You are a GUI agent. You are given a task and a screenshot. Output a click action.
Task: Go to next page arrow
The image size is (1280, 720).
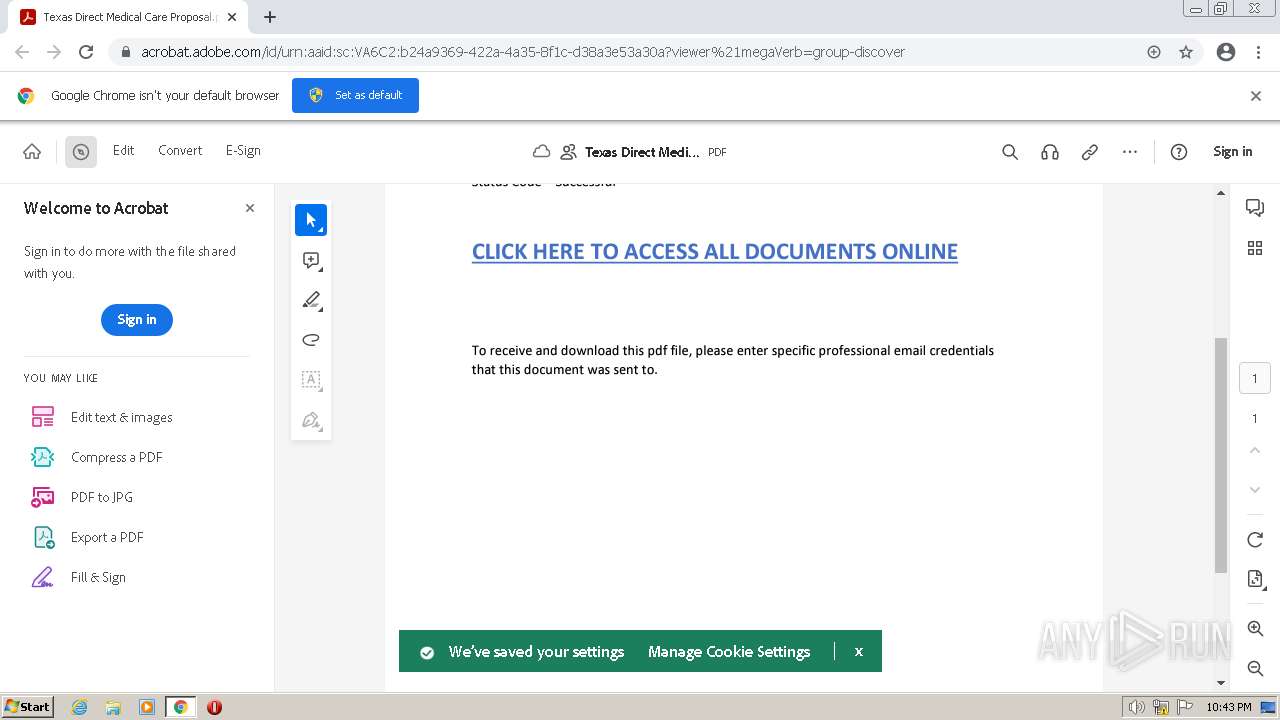[x=1255, y=490]
